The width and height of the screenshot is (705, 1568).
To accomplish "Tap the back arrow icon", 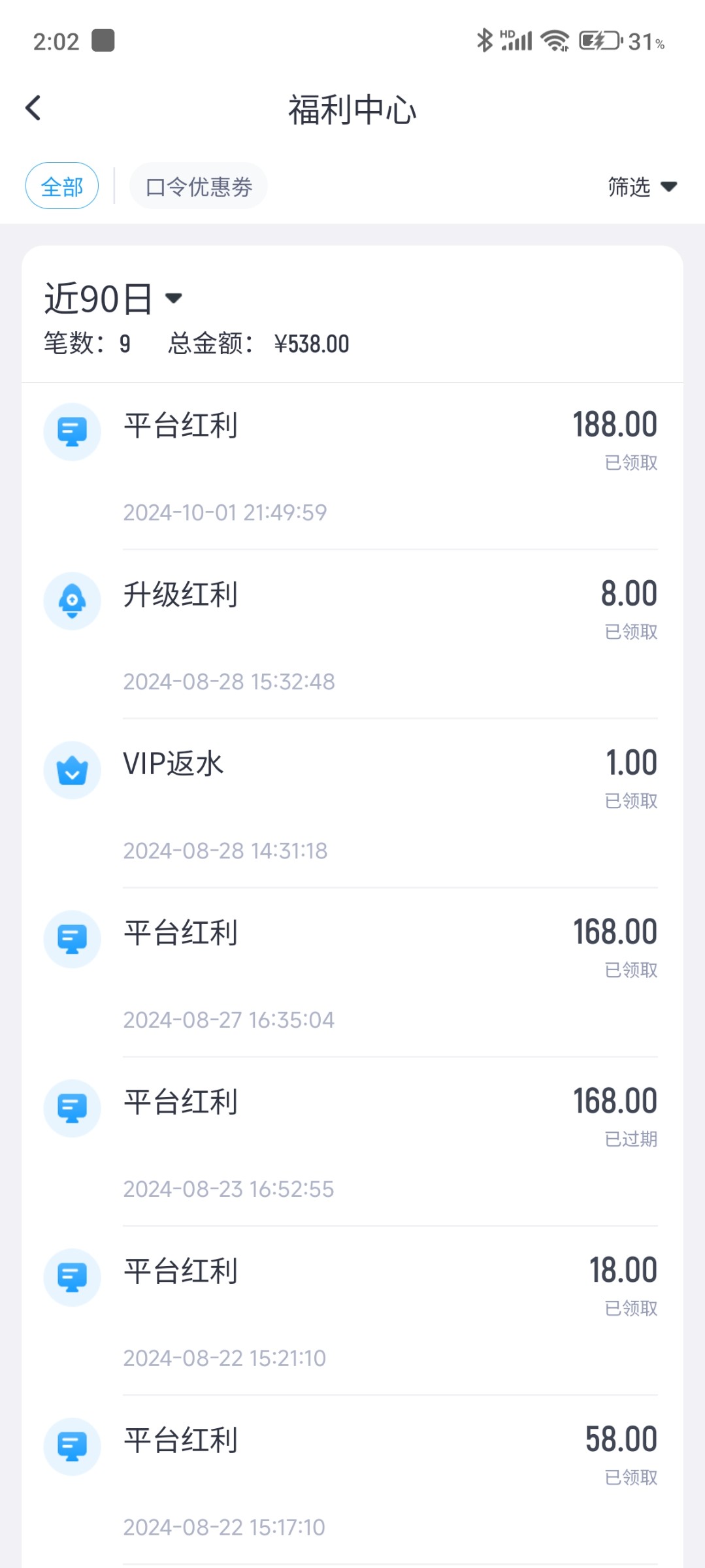I will click(x=33, y=108).
